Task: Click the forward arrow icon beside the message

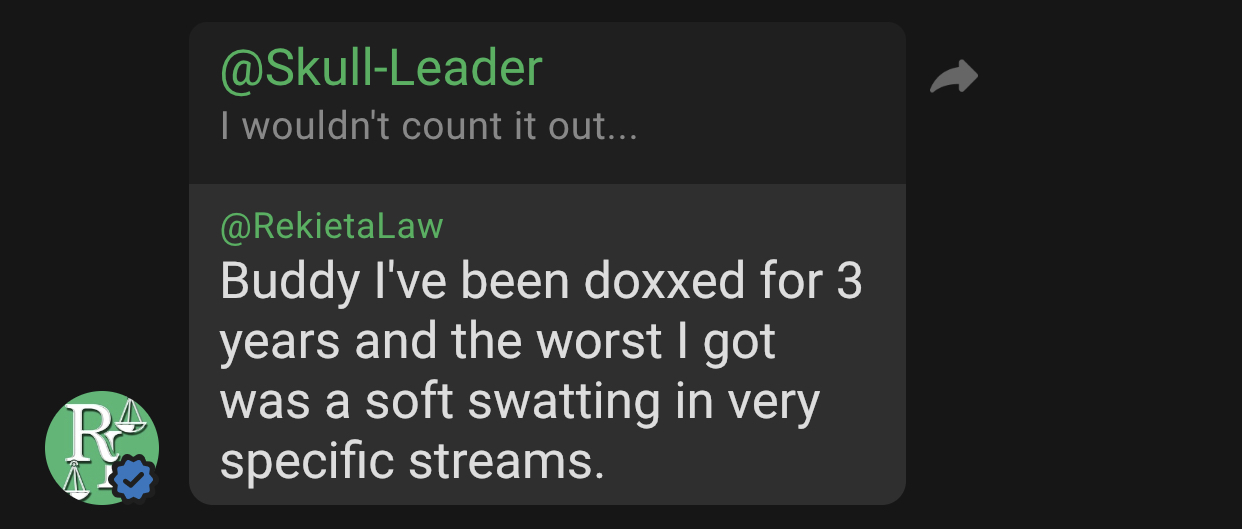Action: (x=953, y=77)
